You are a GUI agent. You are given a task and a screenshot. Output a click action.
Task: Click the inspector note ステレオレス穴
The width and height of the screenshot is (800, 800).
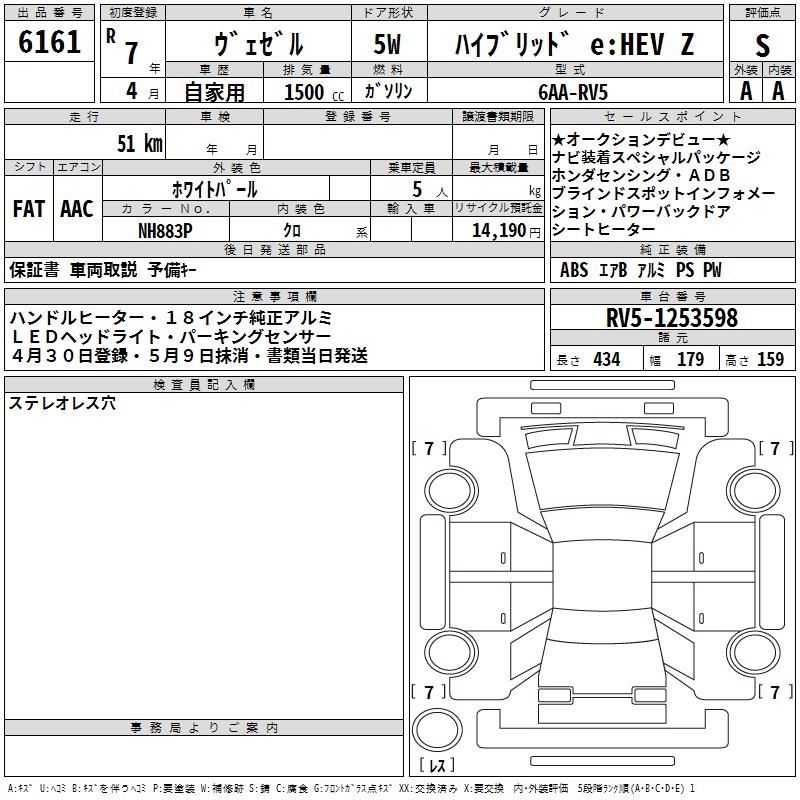pyautogui.click(x=62, y=403)
